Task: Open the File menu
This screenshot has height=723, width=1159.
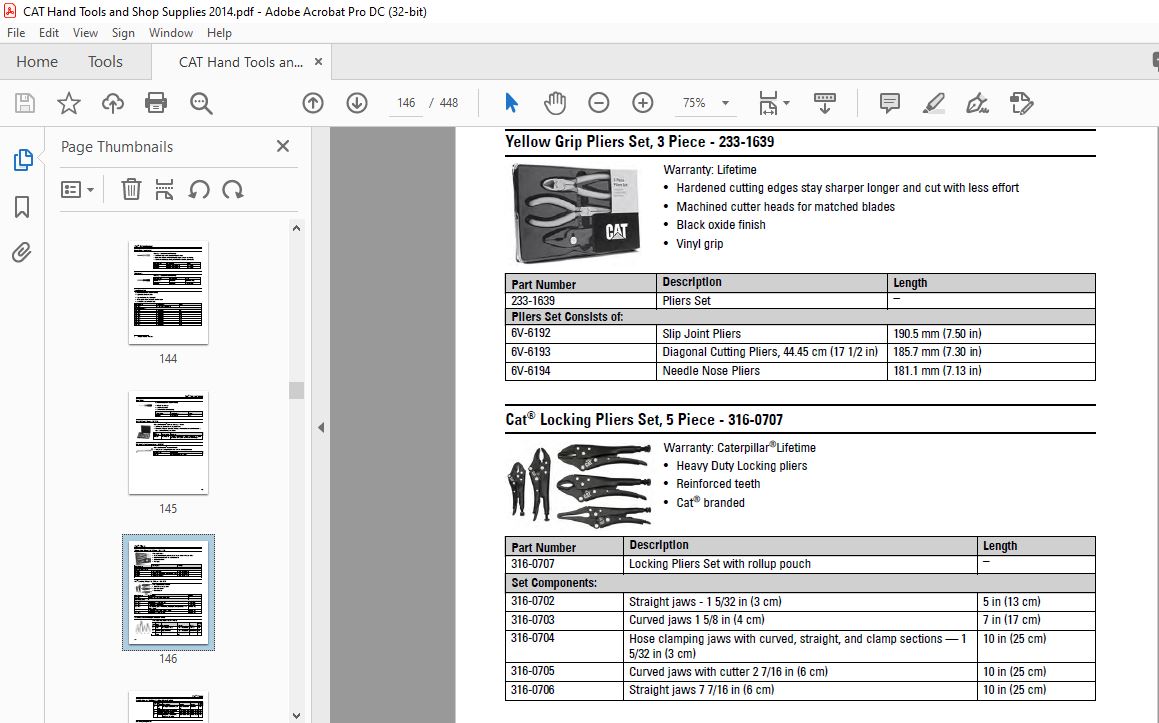Action: click(16, 33)
